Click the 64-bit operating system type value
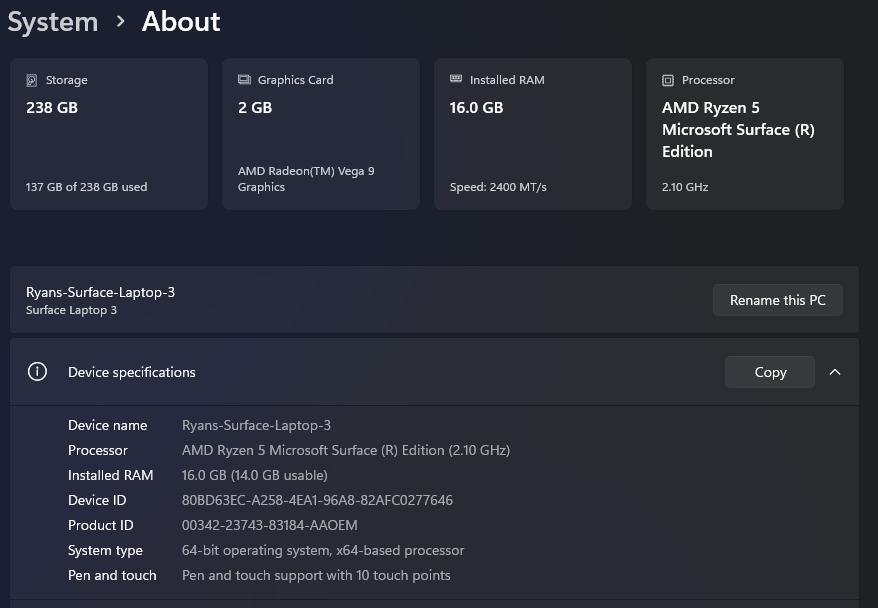878x608 pixels. [x=323, y=550]
